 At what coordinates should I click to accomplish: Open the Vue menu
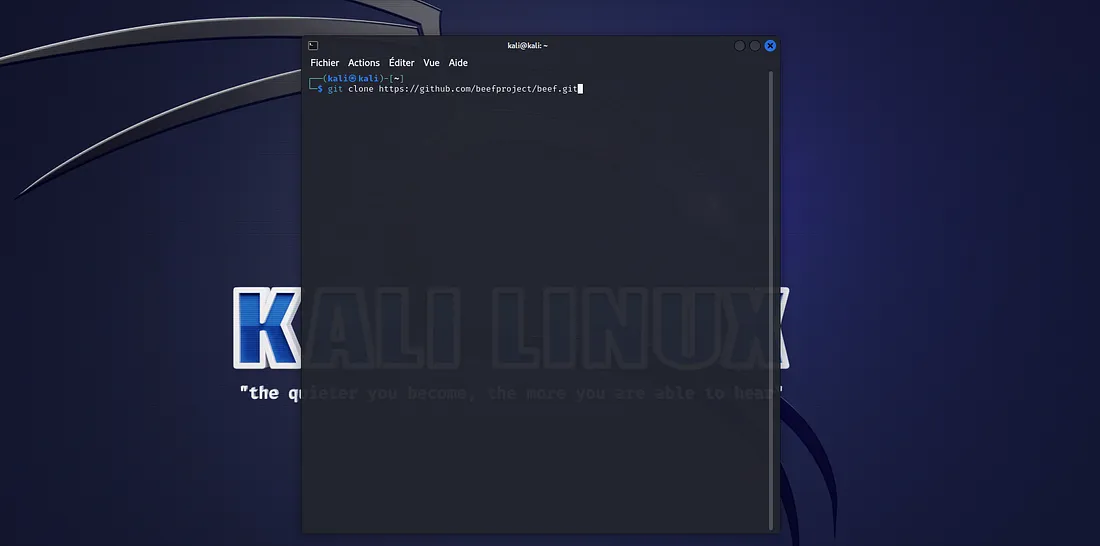click(x=431, y=63)
